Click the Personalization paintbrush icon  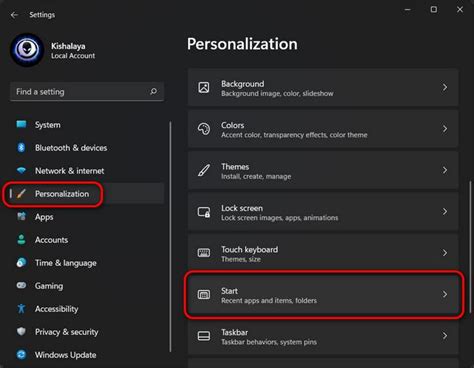click(x=21, y=194)
